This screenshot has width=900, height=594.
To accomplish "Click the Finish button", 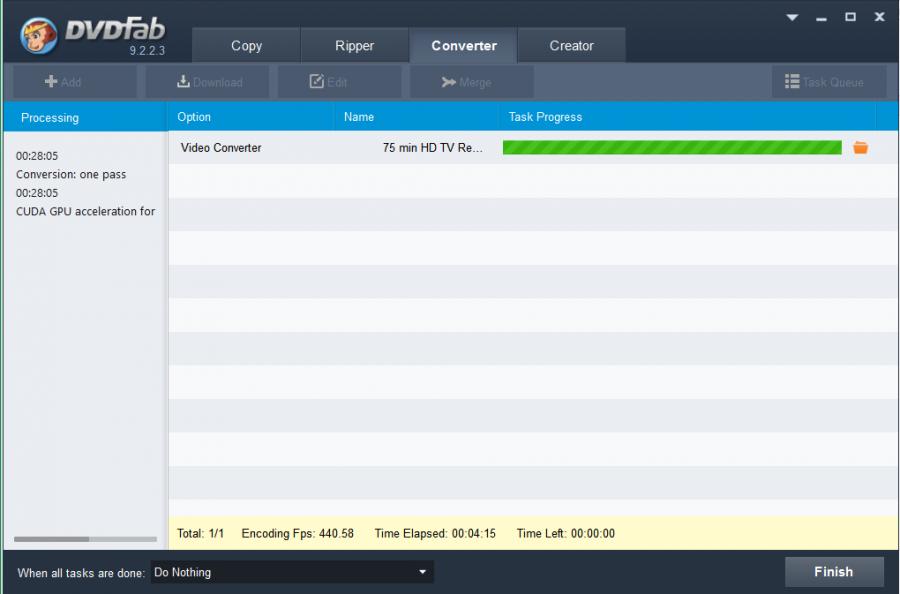I will [834, 572].
